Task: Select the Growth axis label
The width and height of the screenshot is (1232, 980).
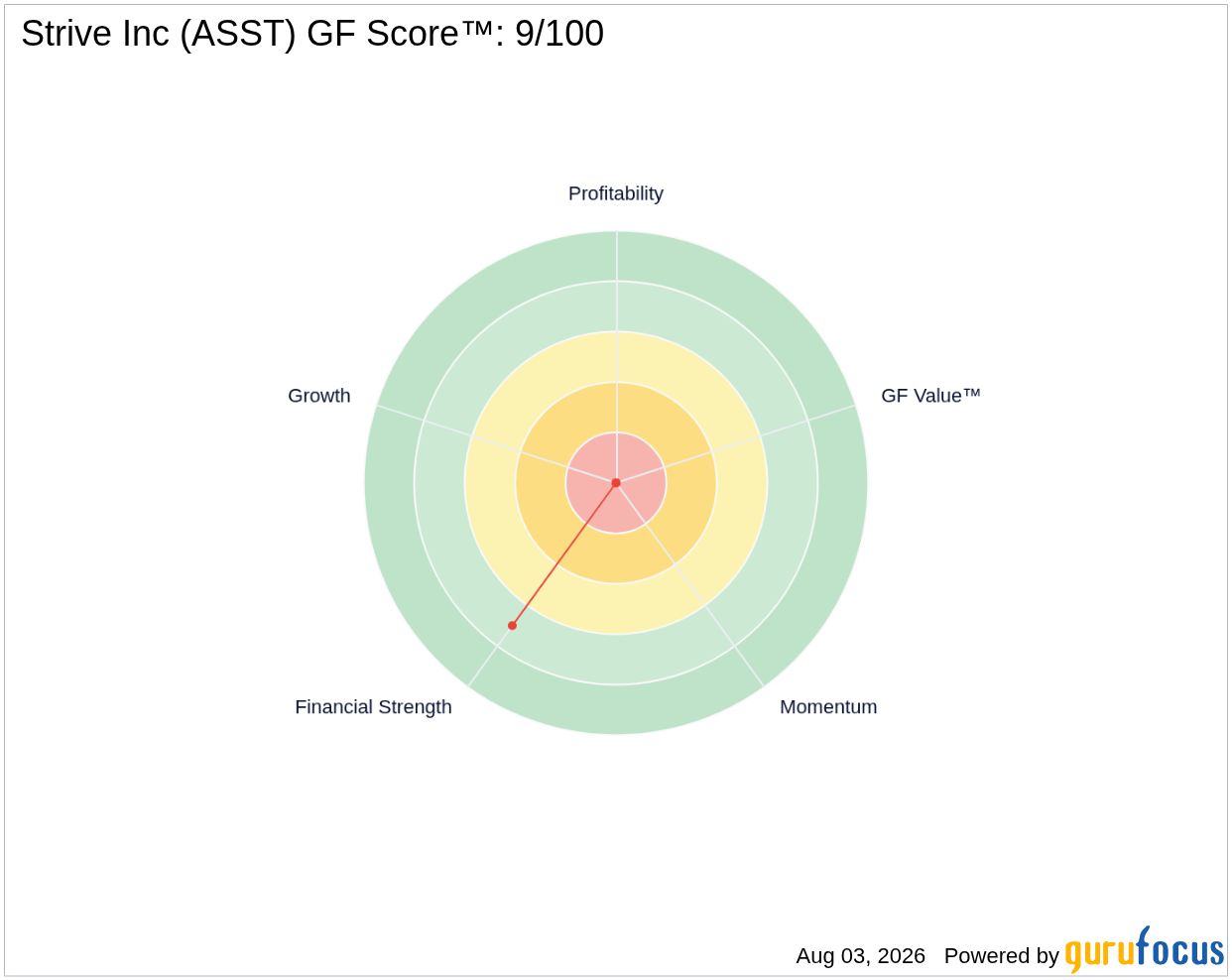Action: click(318, 396)
